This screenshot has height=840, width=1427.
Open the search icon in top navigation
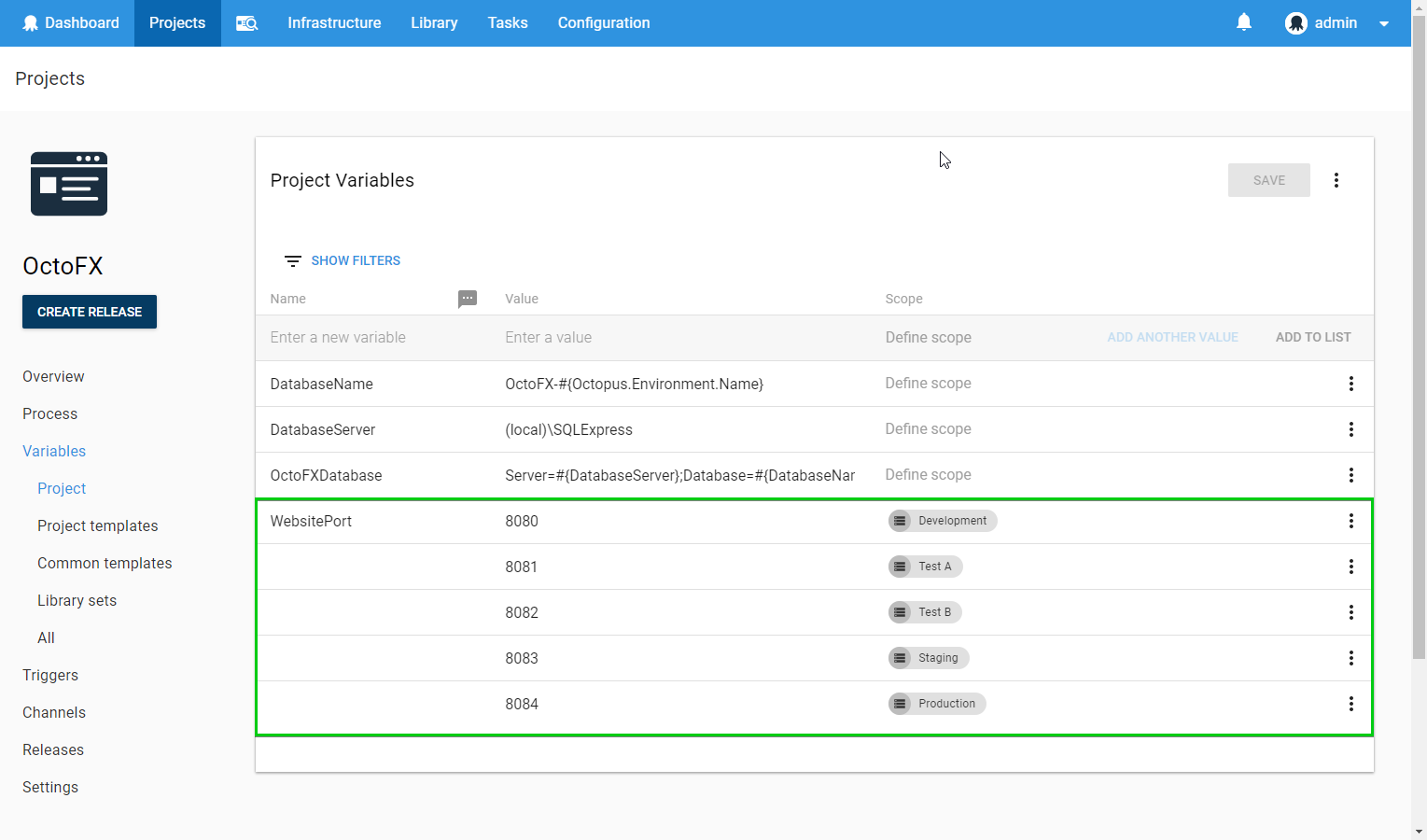pyautogui.click(x=246, y=23)
